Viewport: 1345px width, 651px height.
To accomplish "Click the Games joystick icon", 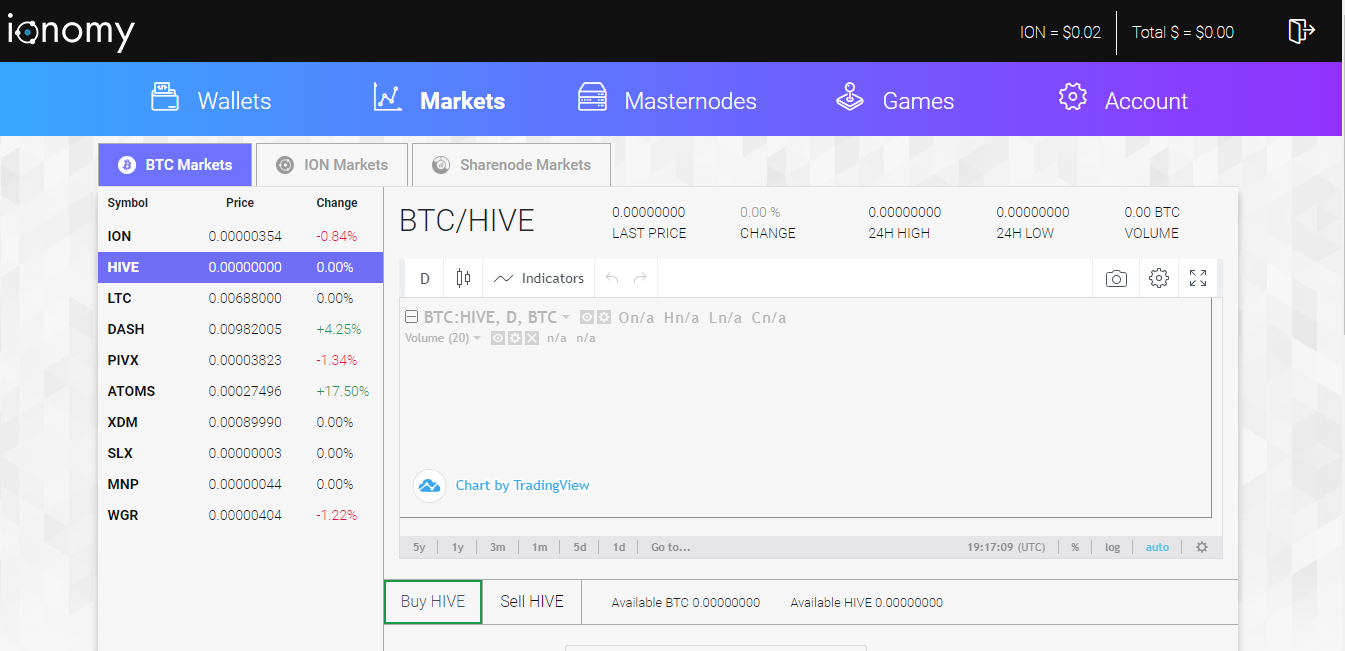I will tap(850, 97).
